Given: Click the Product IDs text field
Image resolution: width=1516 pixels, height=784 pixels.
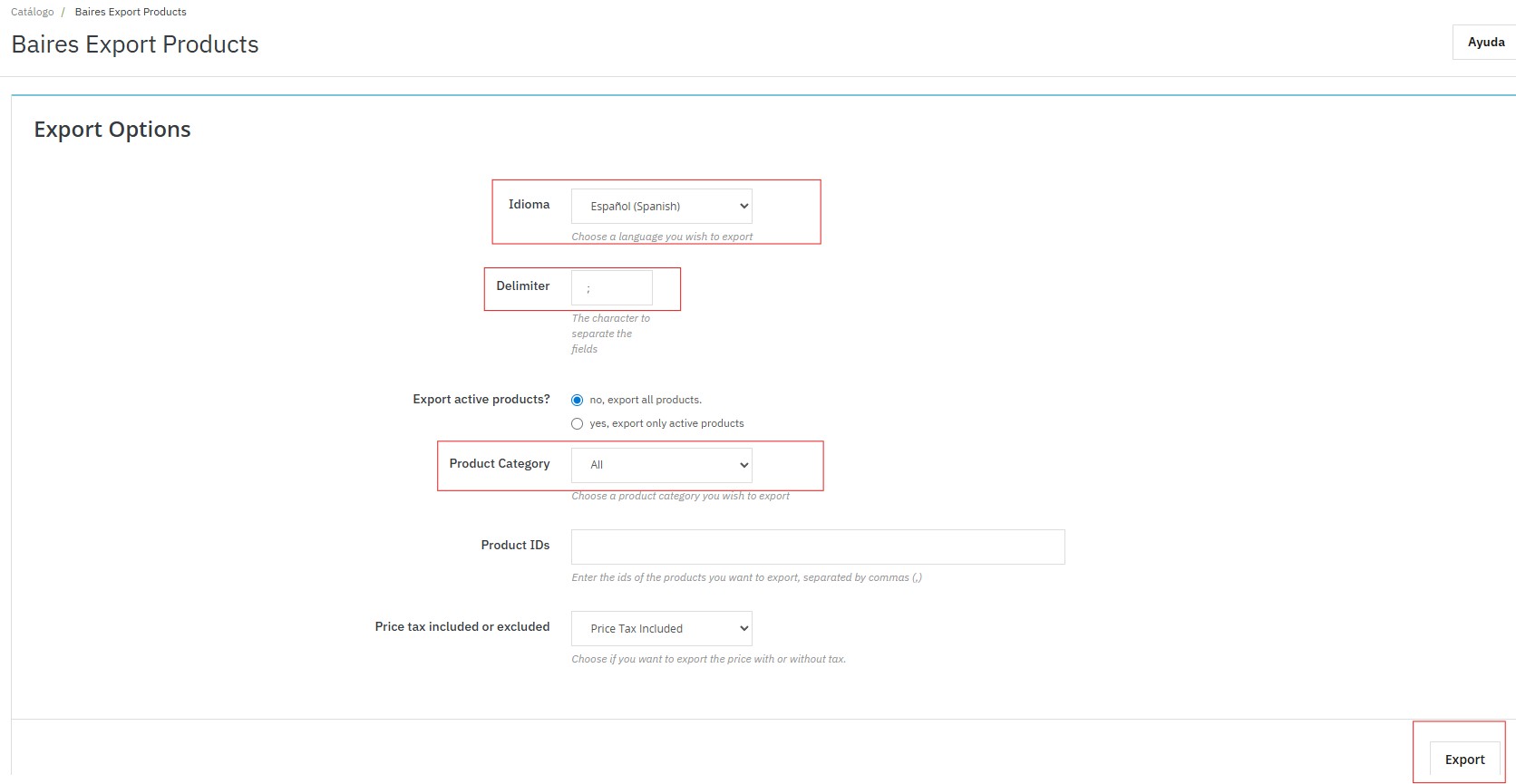Looking at the screenshot, I should click(818, 547).
